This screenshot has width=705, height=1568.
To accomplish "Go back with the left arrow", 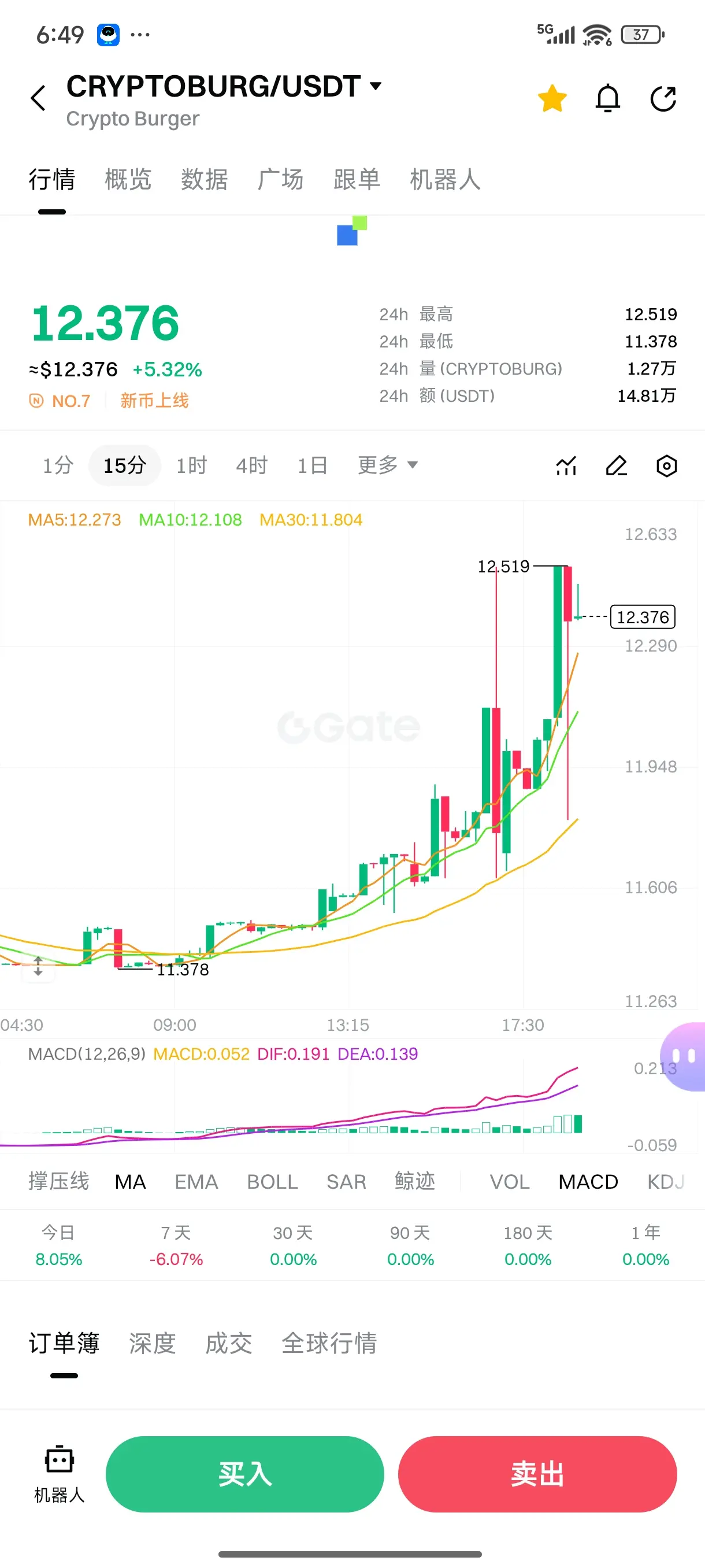I will coord(38,98).
